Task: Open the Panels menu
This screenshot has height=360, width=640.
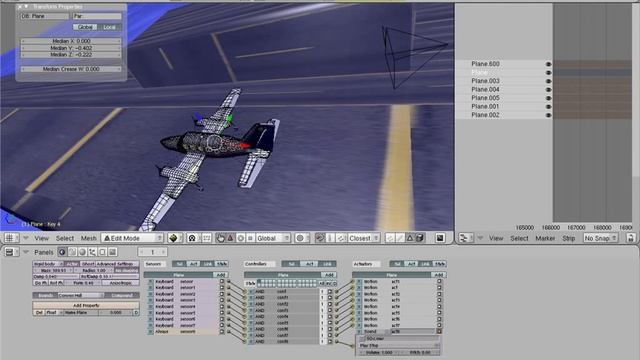Action: tap(44, 252)
